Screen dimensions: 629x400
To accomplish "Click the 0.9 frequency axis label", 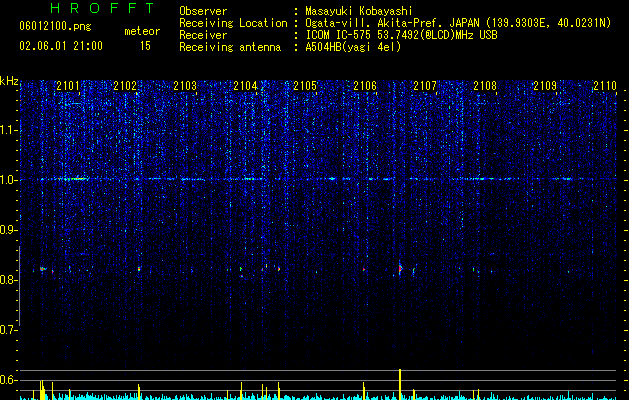I will (x=8, y=230).
